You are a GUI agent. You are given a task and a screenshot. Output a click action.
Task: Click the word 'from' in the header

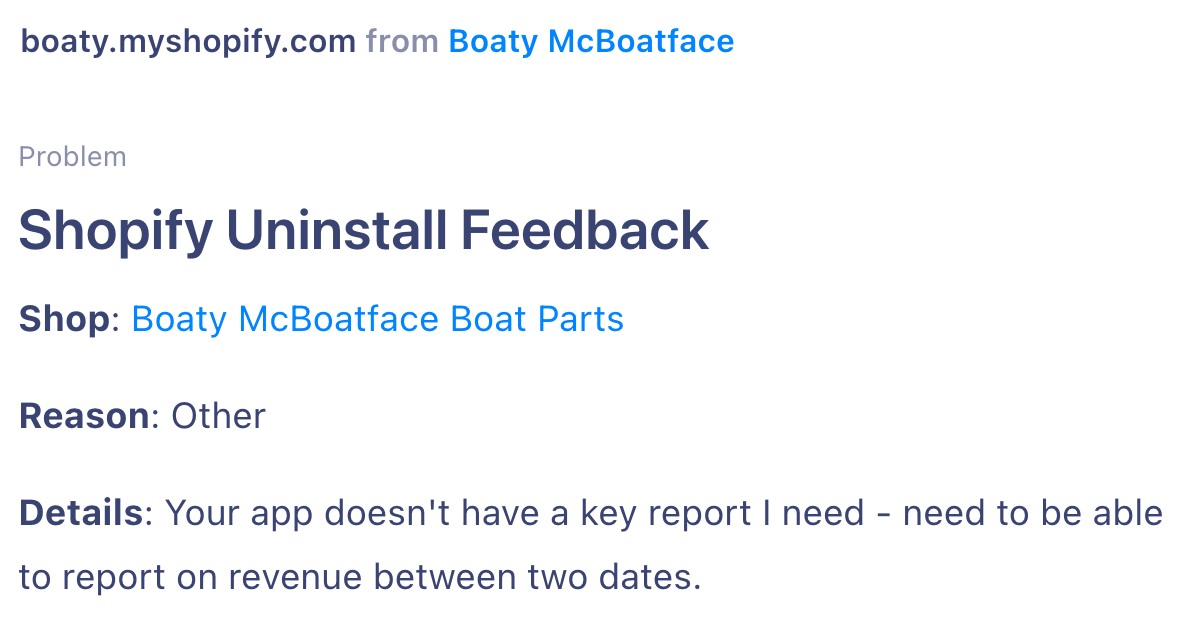[x=402, y=41]
